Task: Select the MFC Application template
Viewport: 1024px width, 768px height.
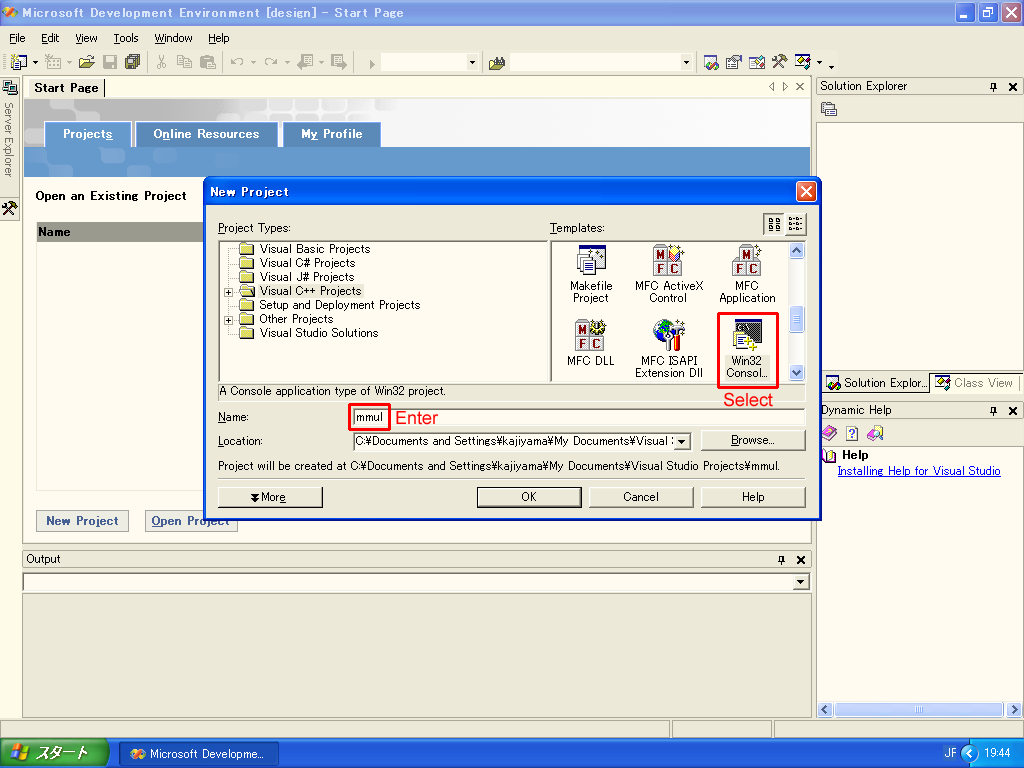Action: tap(747, 275)
